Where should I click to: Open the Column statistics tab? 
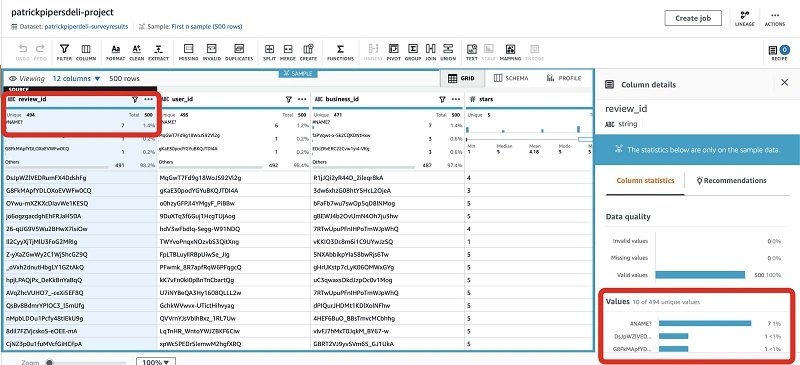pyautogui.click(x=645, y=181)
